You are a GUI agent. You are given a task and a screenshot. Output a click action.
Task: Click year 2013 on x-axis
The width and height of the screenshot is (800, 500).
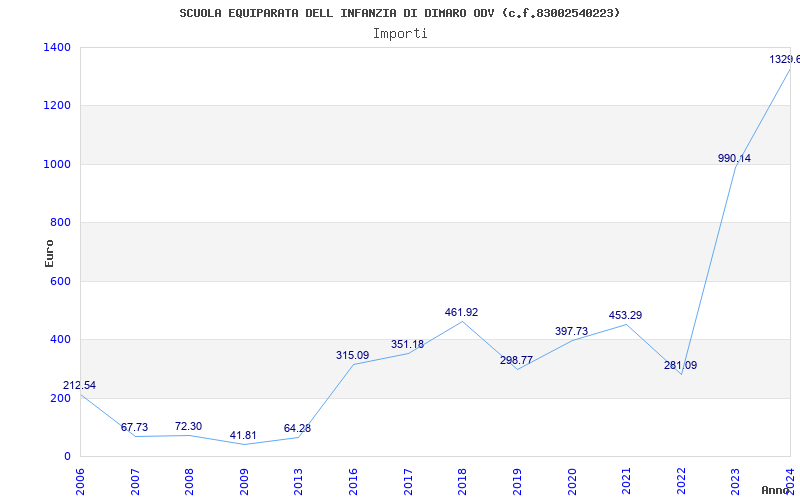click(298, 482)
